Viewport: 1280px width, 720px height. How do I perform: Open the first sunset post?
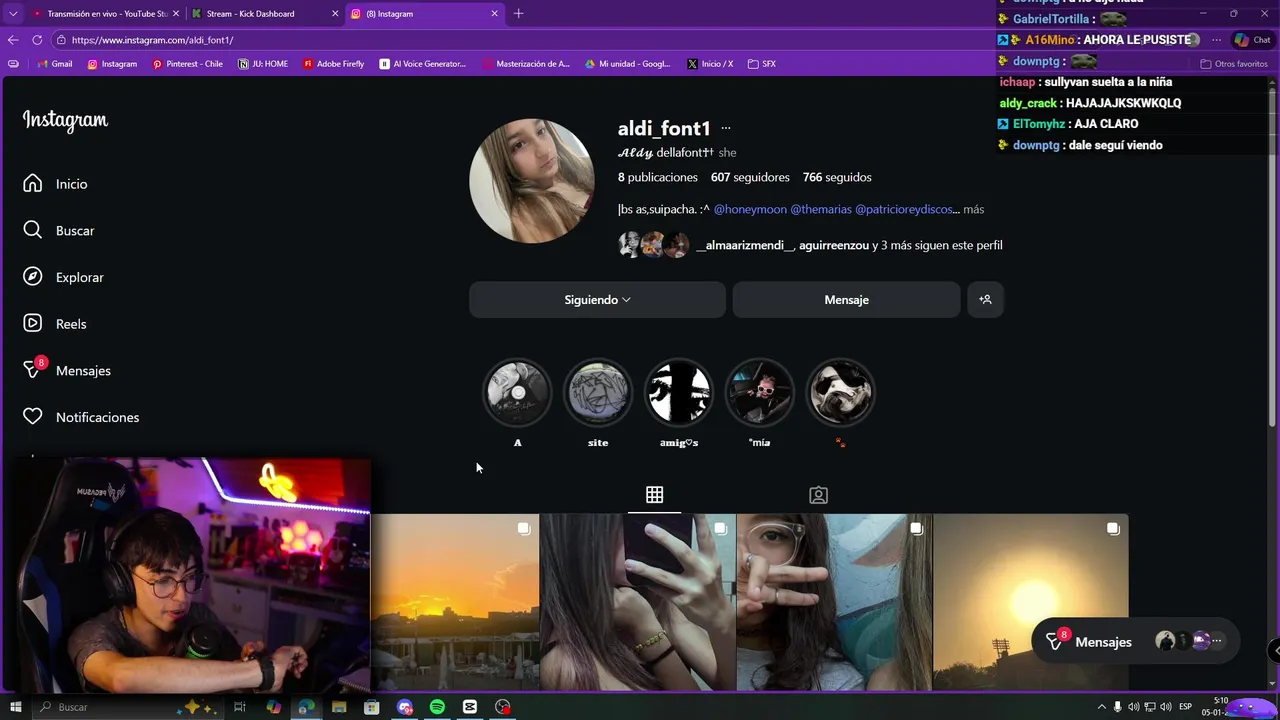tap(455, 602)
